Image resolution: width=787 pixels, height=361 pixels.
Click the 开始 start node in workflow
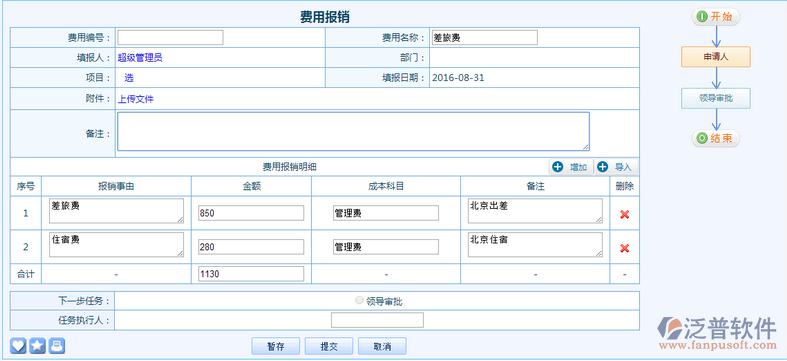coord(716,17)
